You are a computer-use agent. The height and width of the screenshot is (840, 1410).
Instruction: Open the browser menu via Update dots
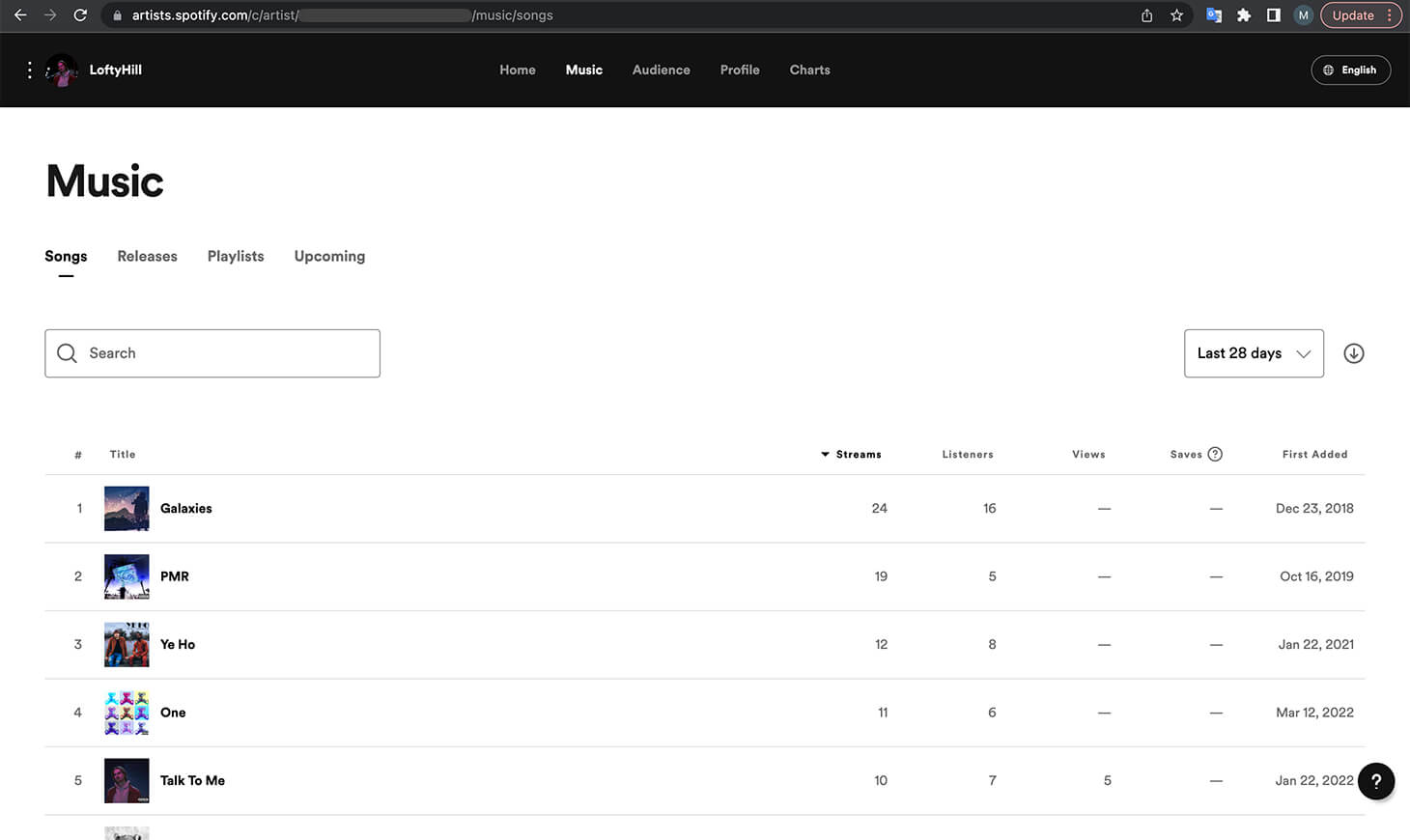pos(1389,15)
